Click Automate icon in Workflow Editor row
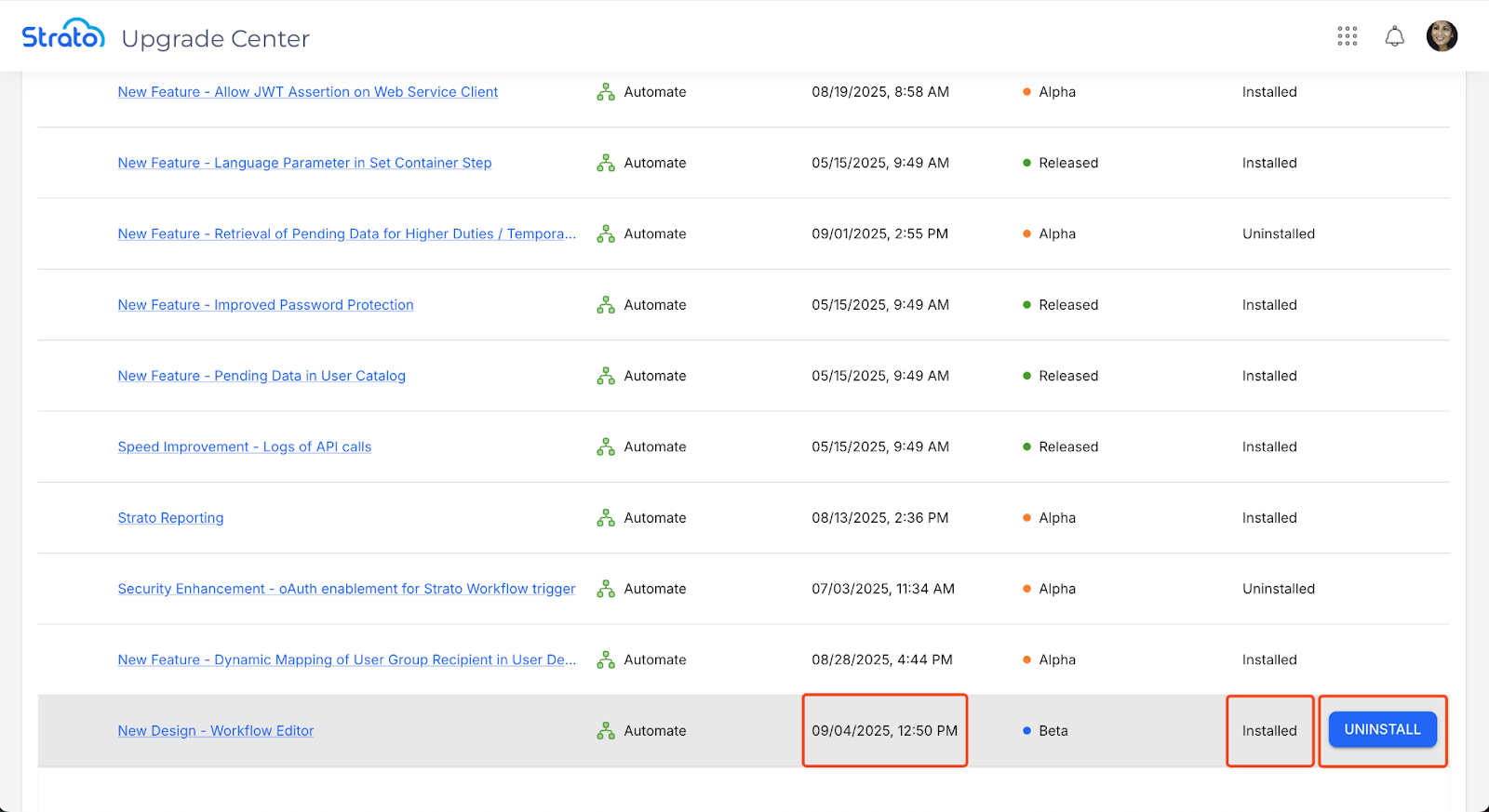Image resolution: width=1489 pixels, height=812 pixels. (606, 731)
